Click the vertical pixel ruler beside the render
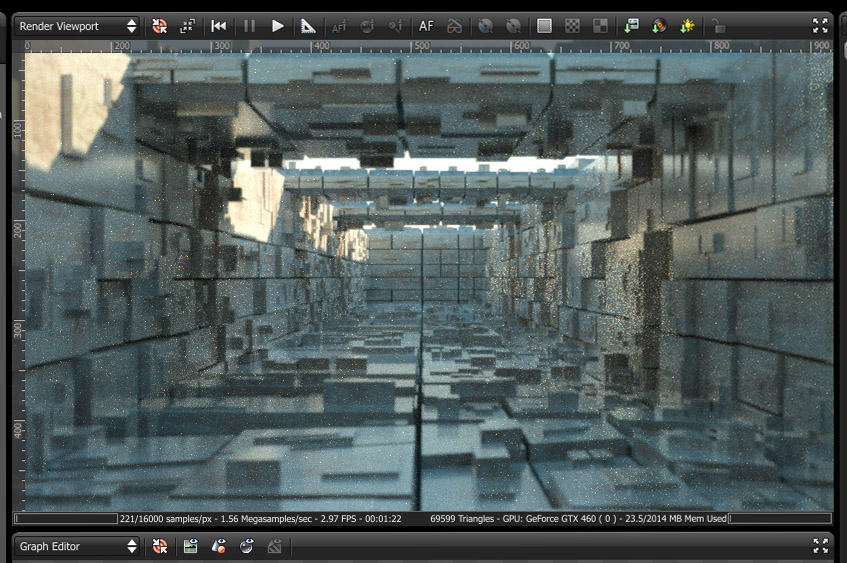Screen dimensions: 847x563 pos(19,281)
